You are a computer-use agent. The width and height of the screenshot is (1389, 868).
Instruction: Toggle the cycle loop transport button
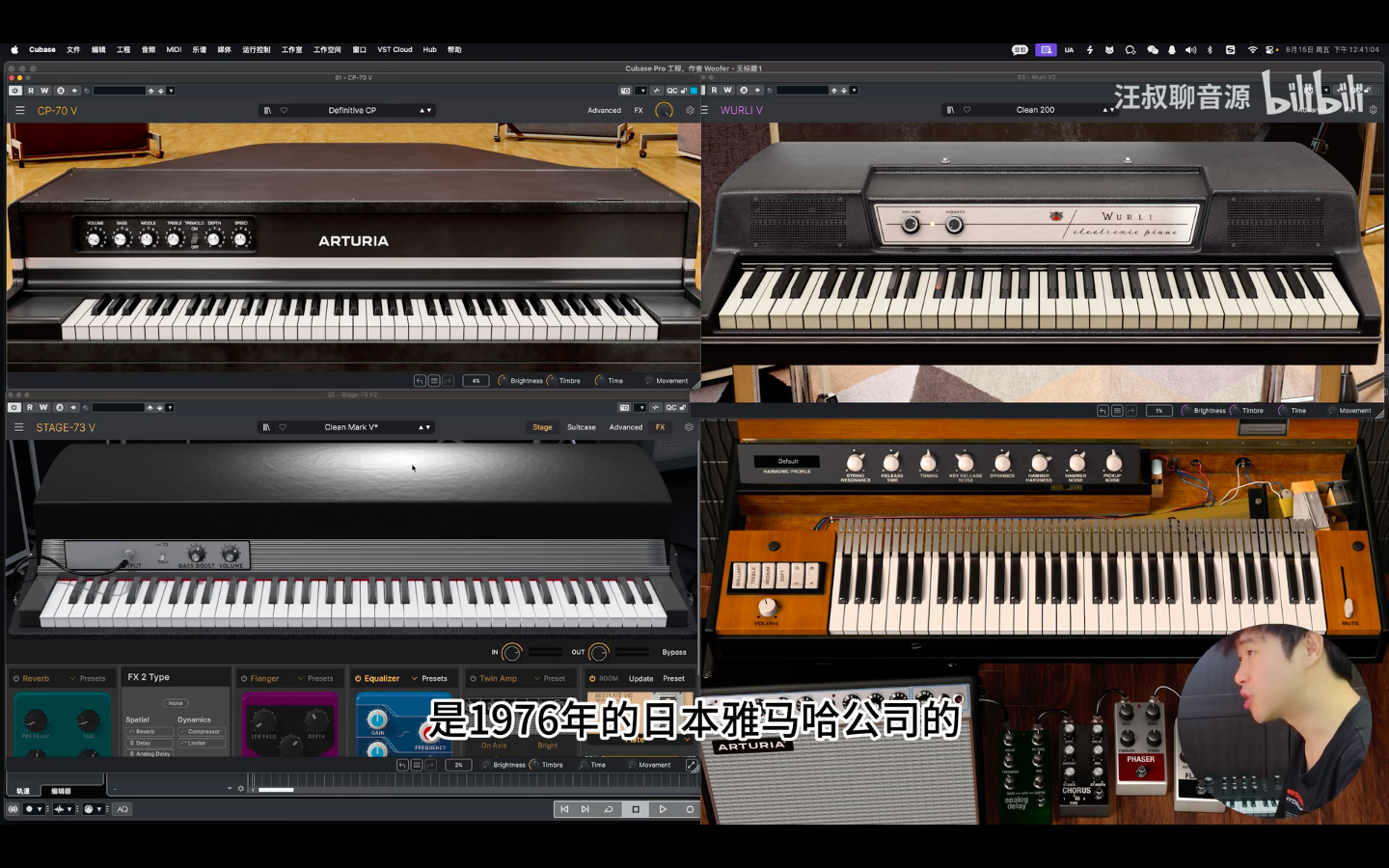point(609,809)
